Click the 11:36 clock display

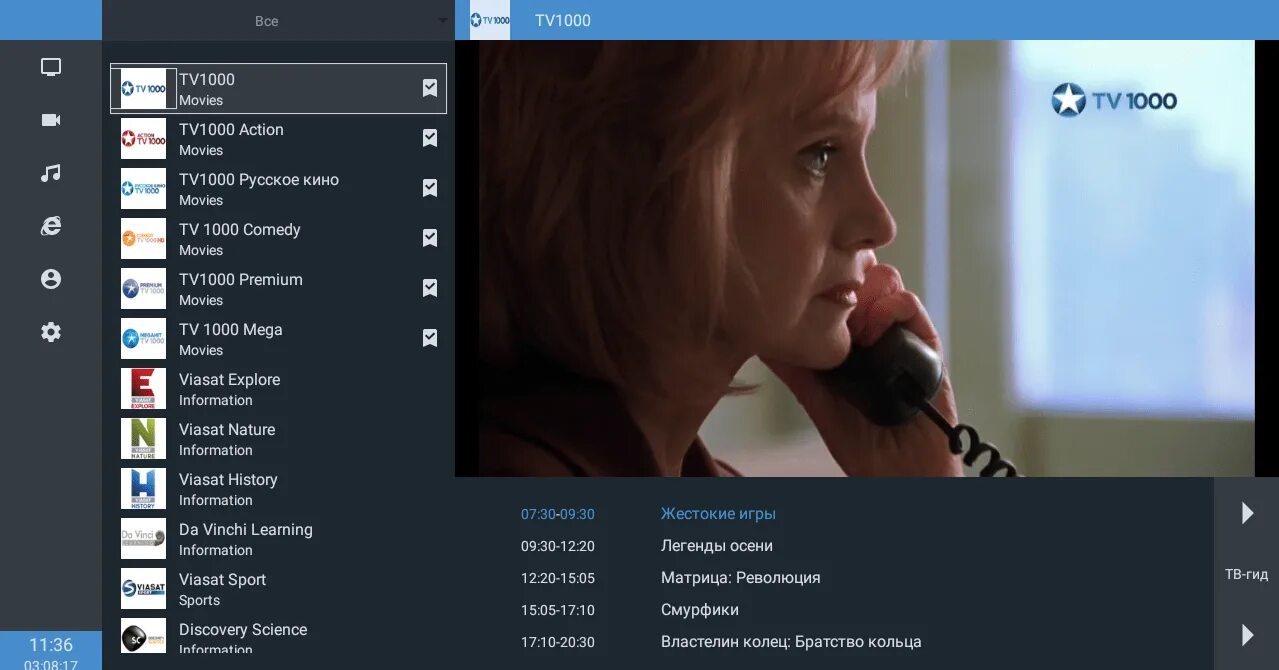[x=51, y=645]
